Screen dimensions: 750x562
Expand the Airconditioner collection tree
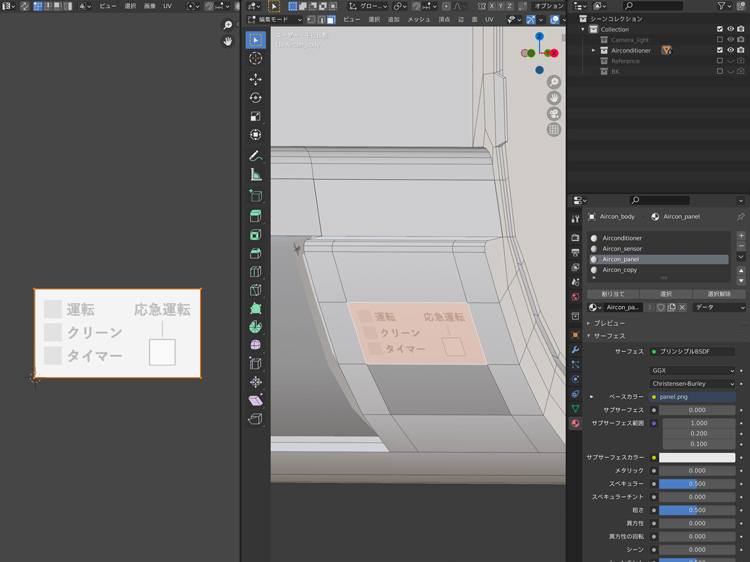click(x=593, y=50)
